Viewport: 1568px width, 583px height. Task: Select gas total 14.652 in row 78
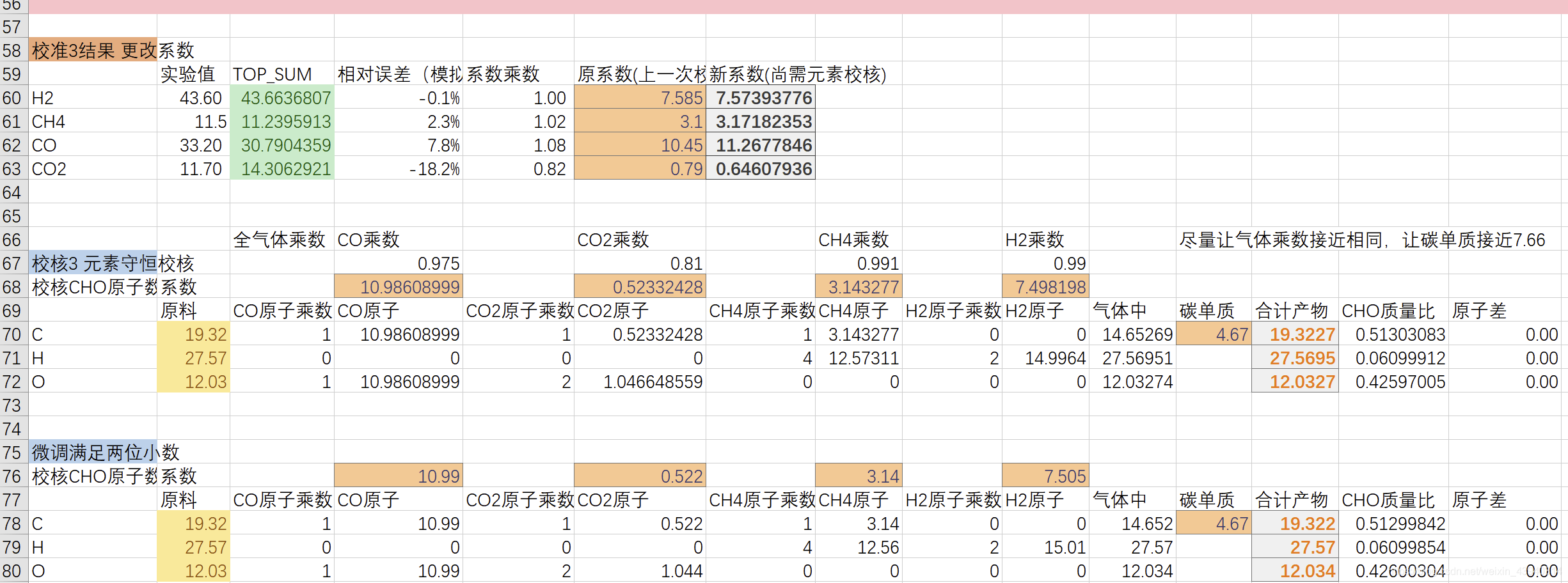point(1132,523)
